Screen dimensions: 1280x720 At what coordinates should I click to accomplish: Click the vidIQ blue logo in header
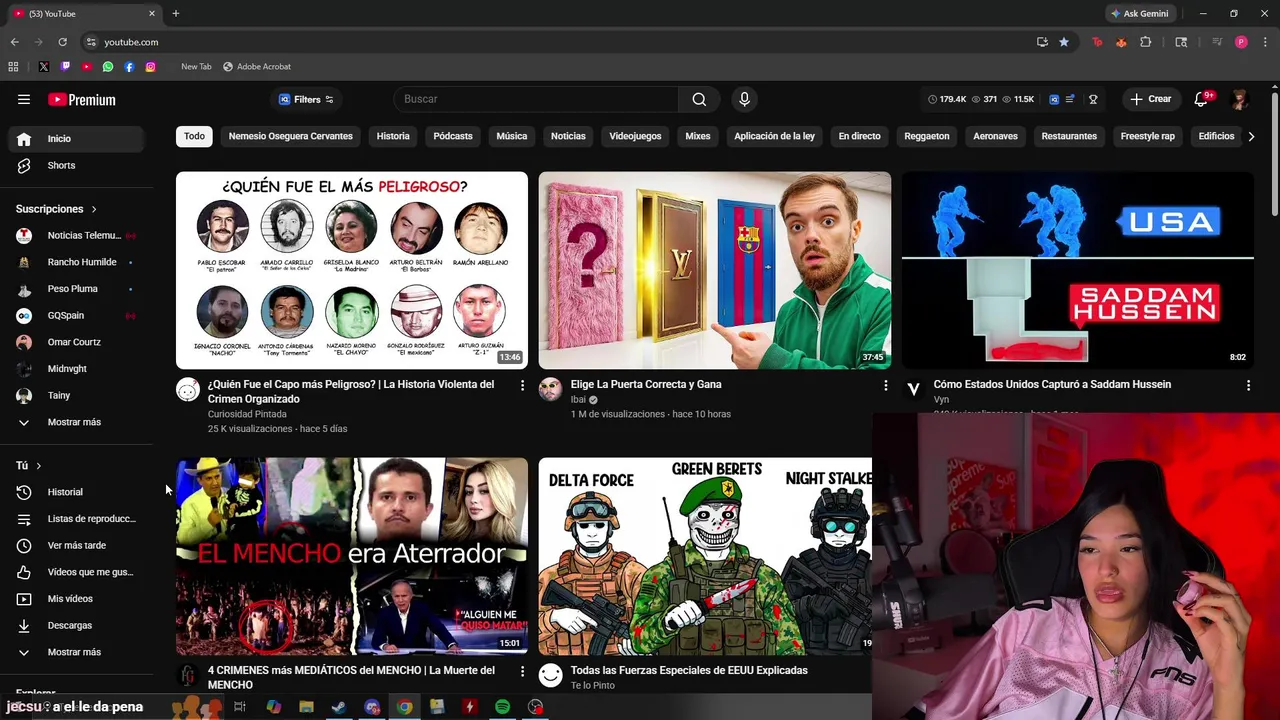pyautogui.click(x=1053, y=99)
